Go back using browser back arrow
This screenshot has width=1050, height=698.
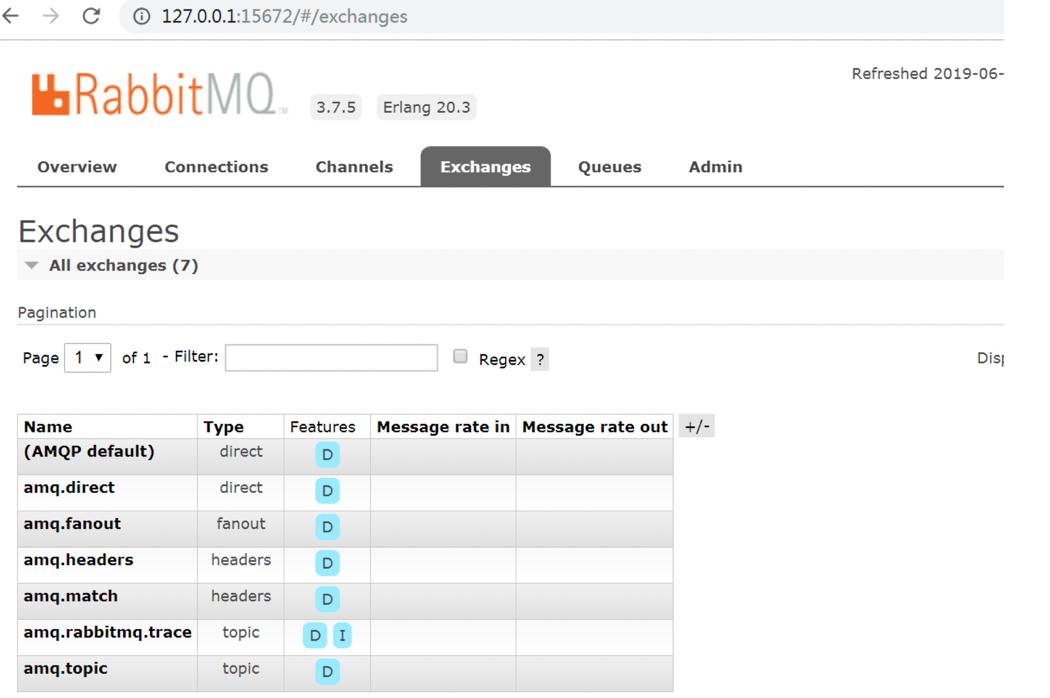point(10,15)
